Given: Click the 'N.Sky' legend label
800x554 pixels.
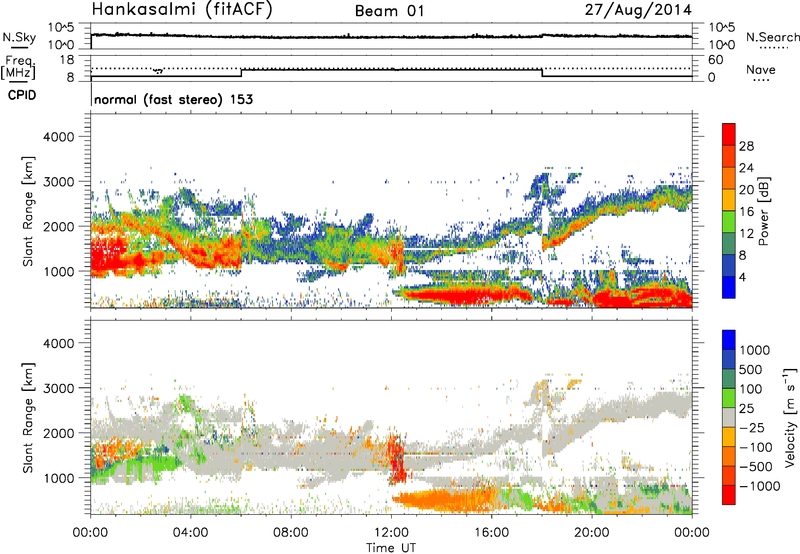Looking at the screenshot, I should click(x=19, y=37).
